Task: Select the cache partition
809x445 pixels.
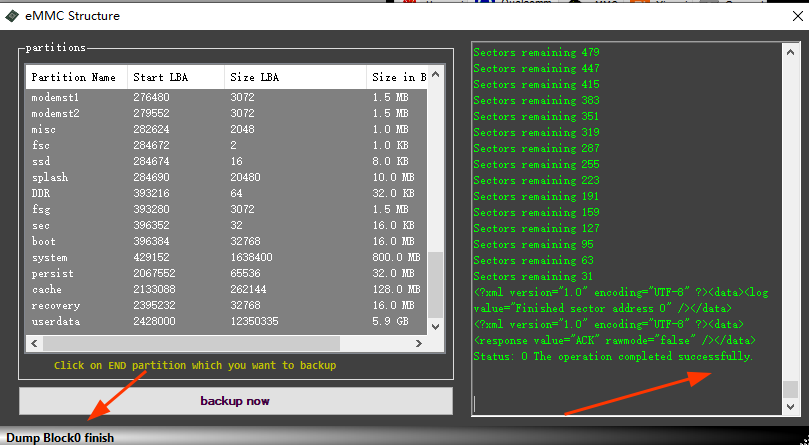Action: [x=226, y=289]
